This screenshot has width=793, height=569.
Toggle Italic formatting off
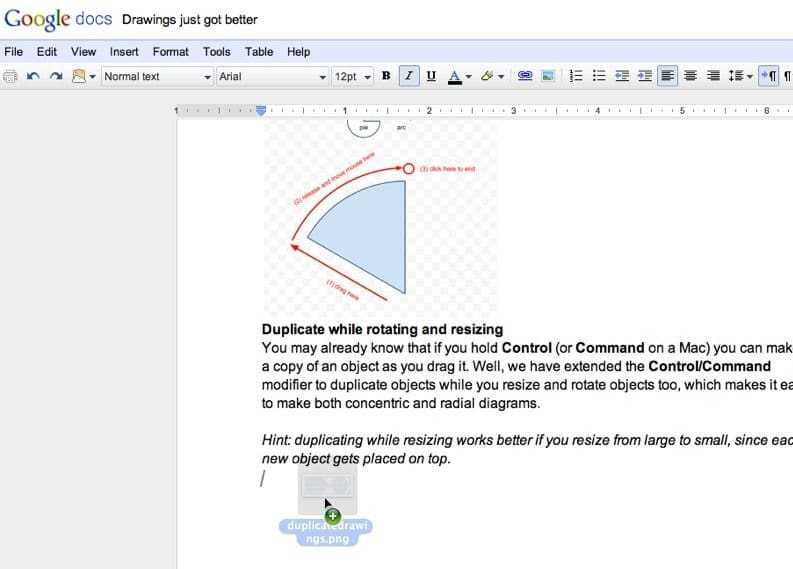409,76
